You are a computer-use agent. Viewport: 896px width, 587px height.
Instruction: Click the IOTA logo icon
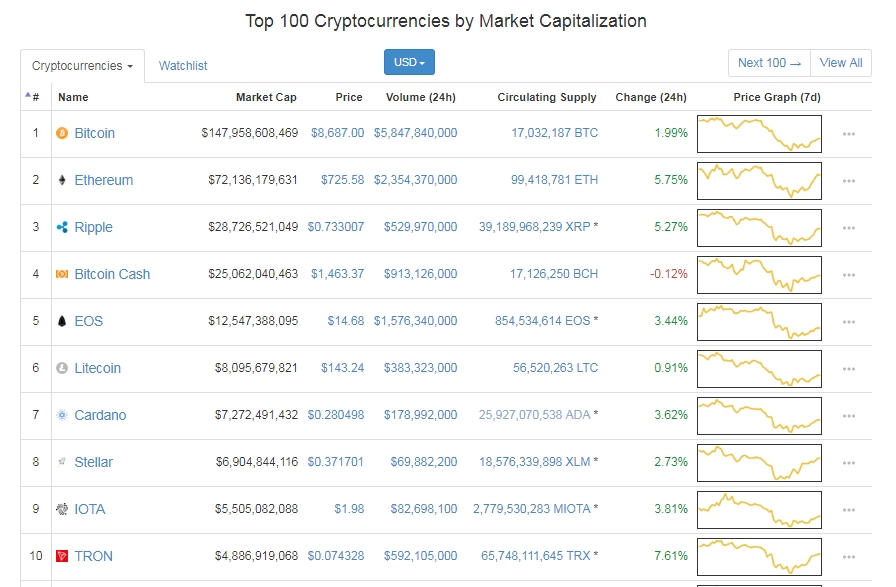tap(62, 509)
